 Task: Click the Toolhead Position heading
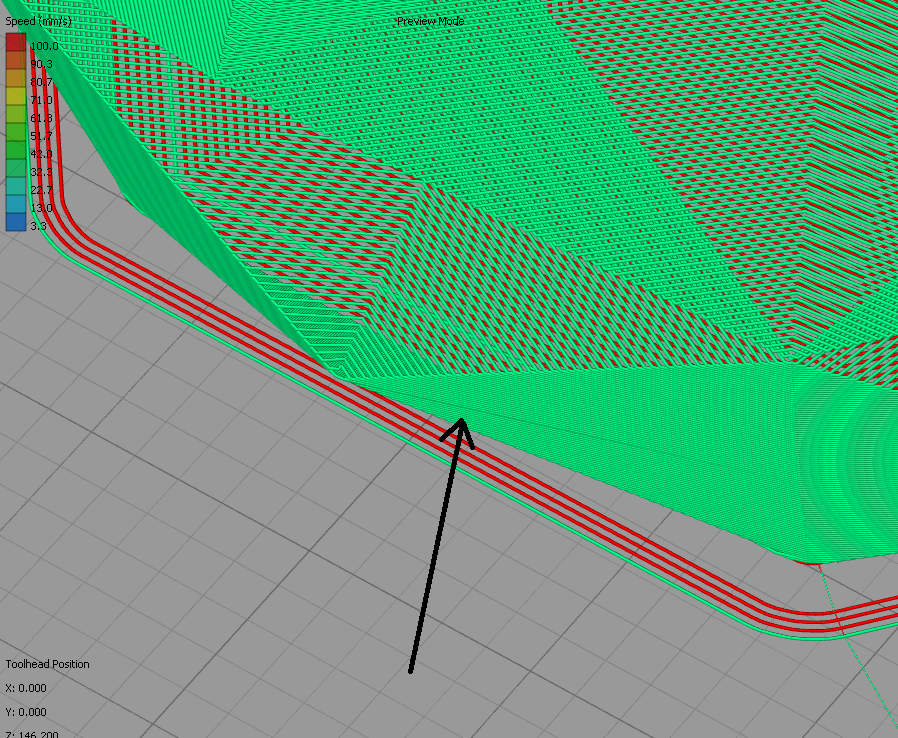tap(48, 664)
